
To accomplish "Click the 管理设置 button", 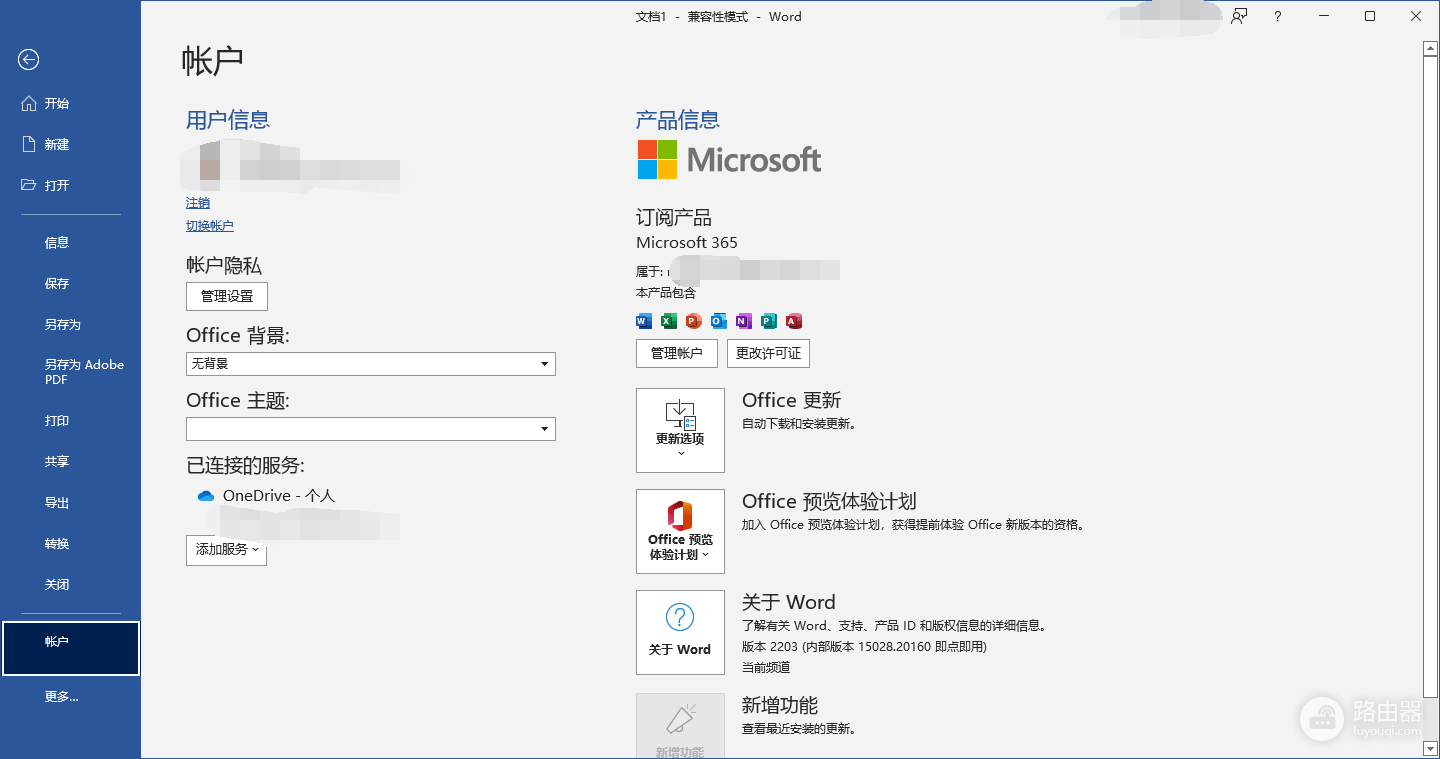I will (227, 296).
